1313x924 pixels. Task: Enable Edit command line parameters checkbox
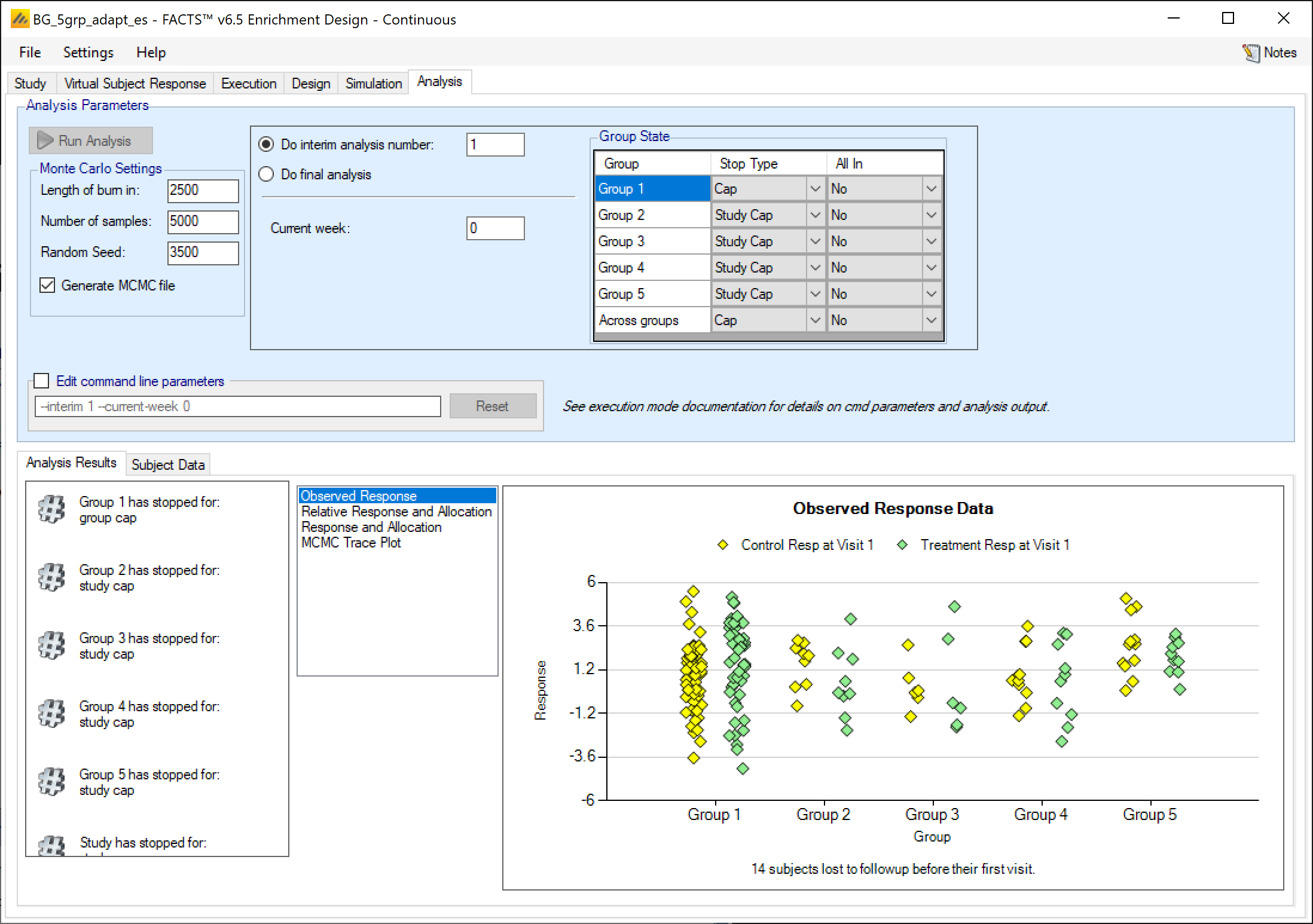point(41,381)
